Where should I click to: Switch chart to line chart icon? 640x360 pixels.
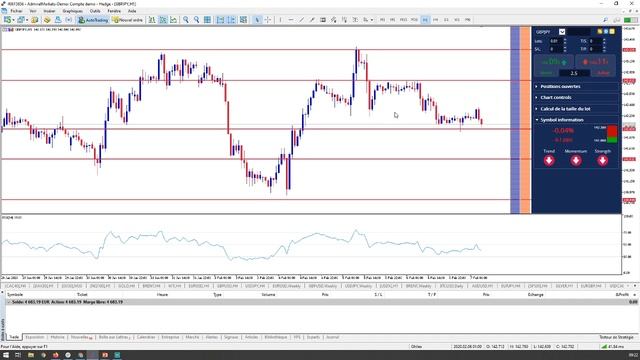(x=173, y=20)
